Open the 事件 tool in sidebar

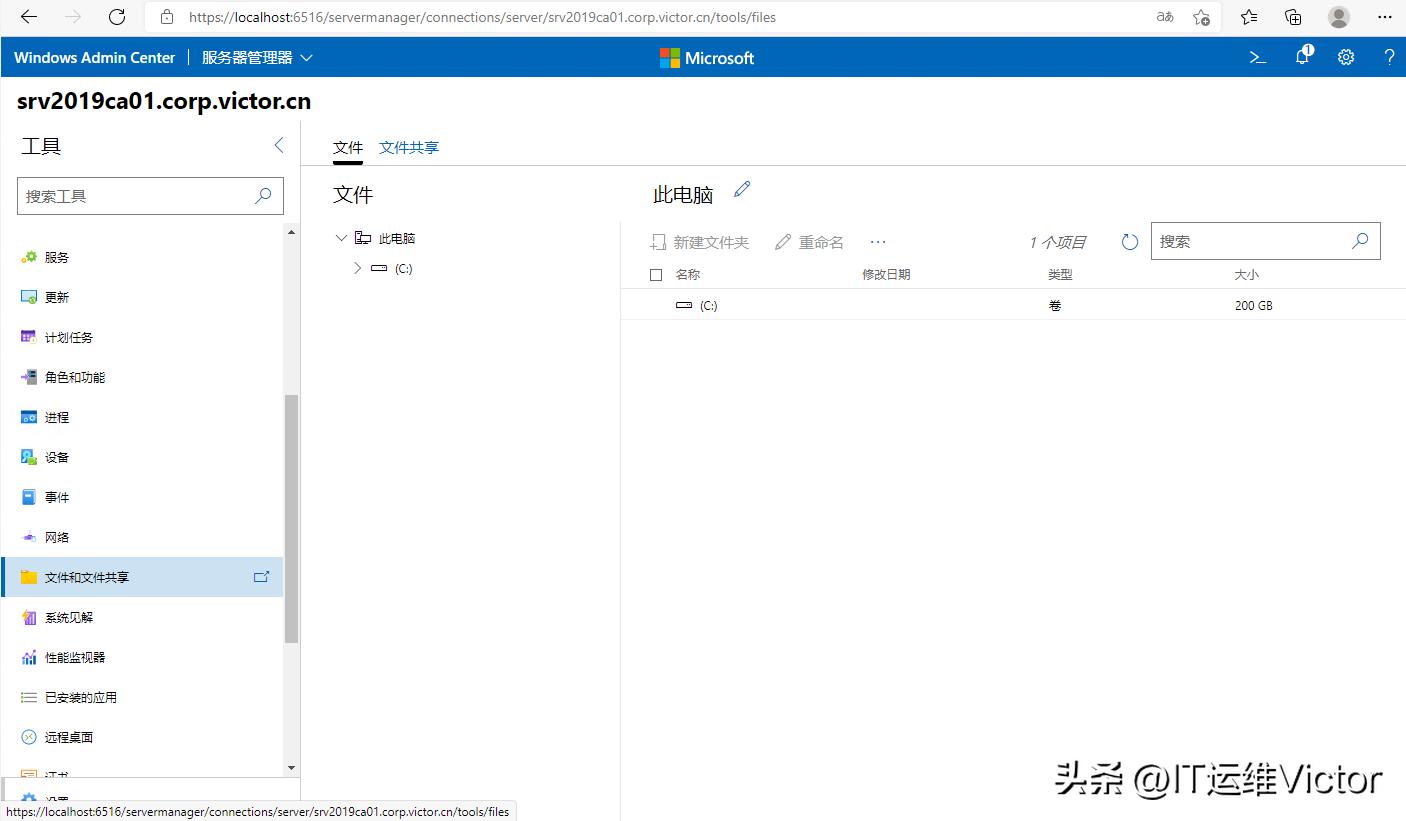point(55,497)
